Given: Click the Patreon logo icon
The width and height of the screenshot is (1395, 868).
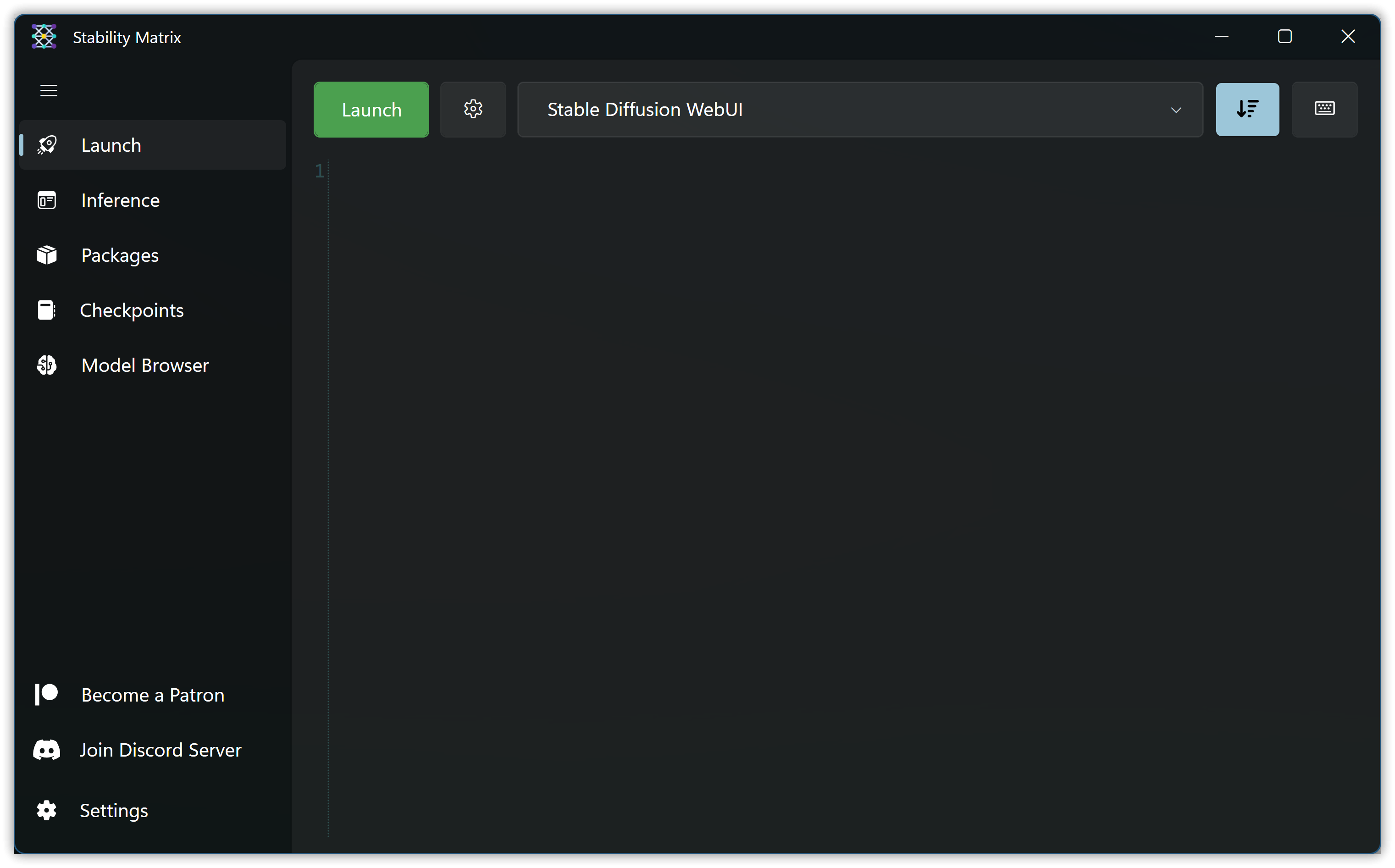Looking at the screenshot, I should [46, 695].
